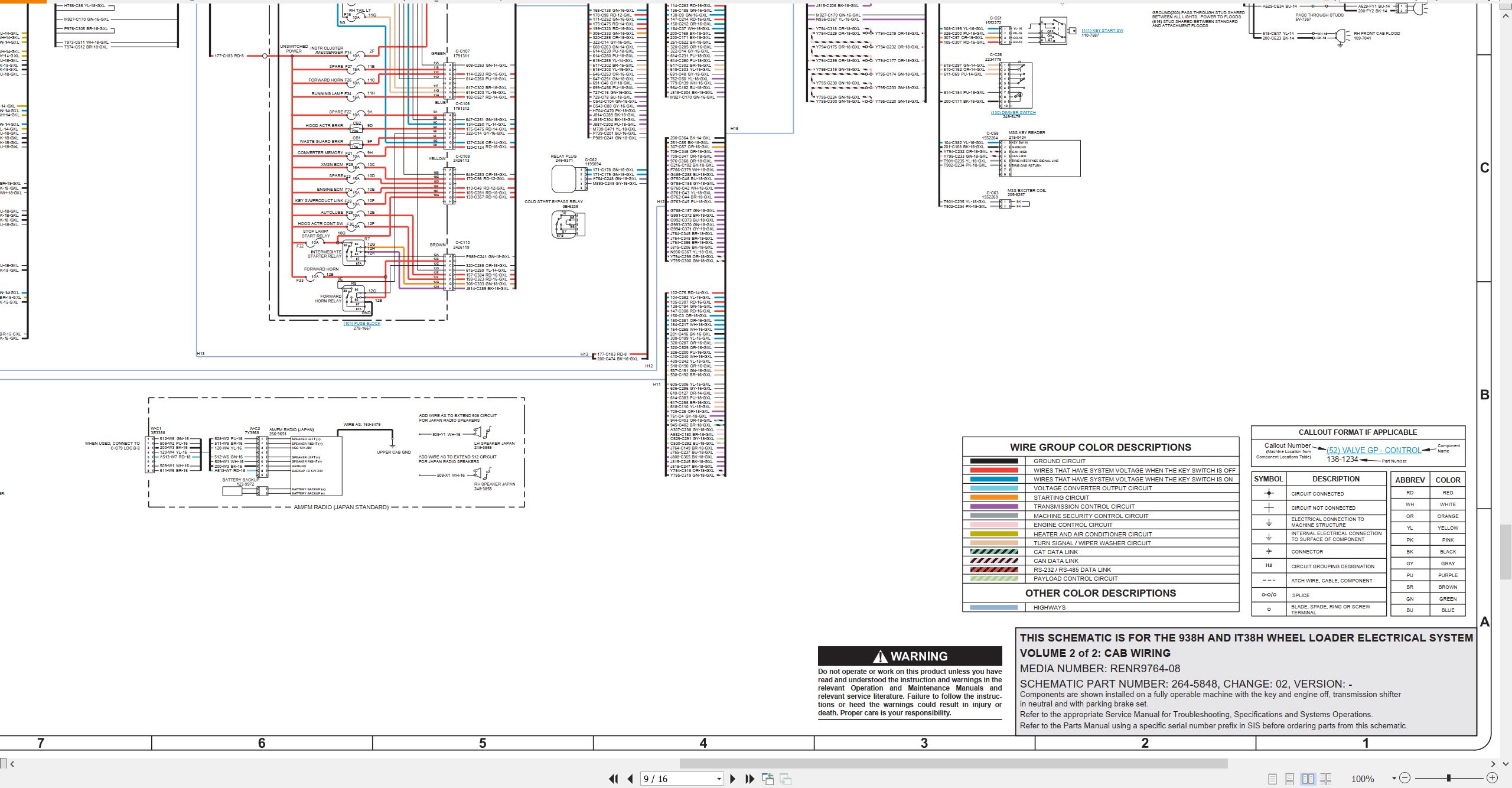Click the RH FRONT CAB FLOOD label
This screenshot has width=1512, height=788.
pyautogui.click(x=1377, y=34)
